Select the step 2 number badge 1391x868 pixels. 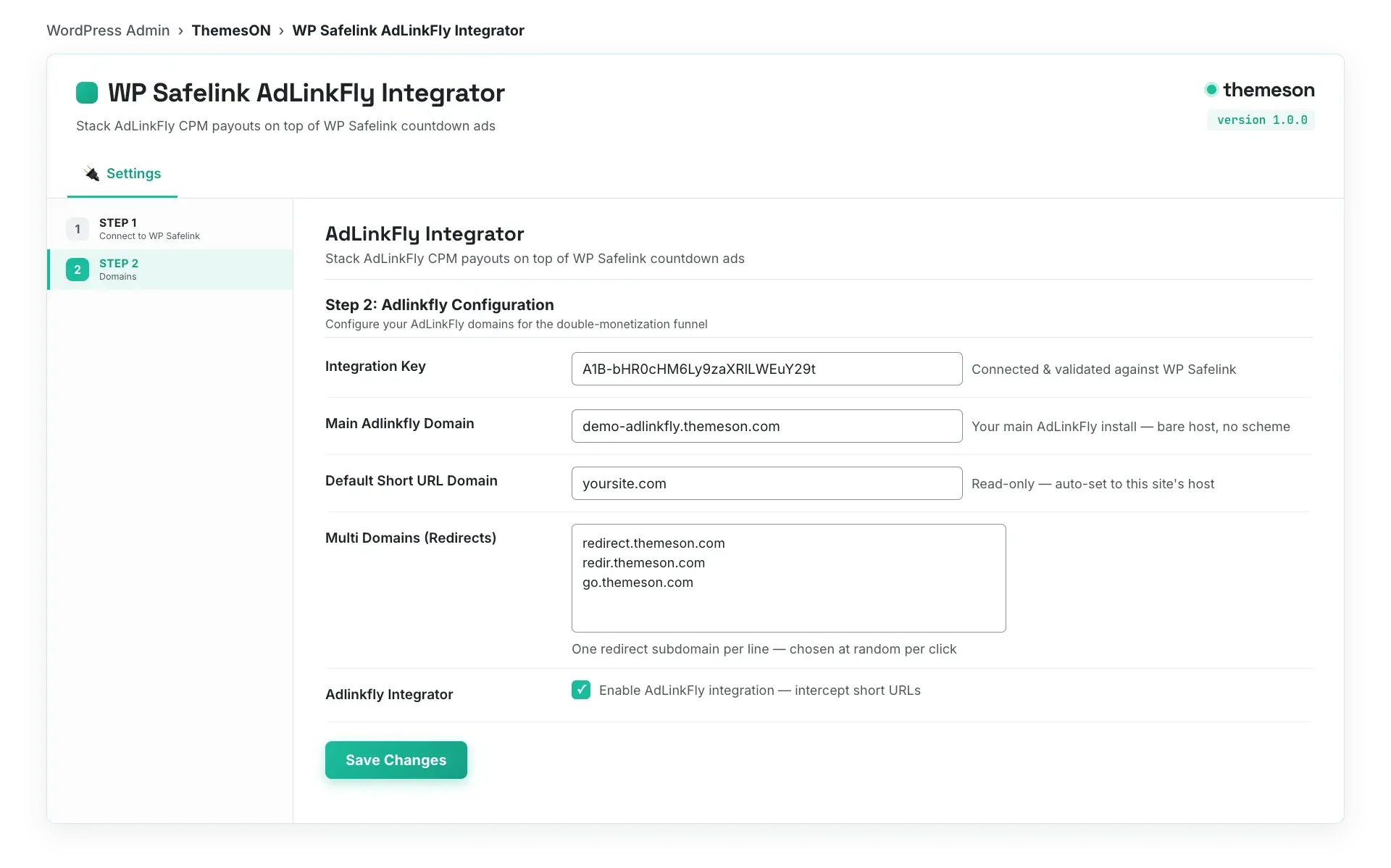coord(78,270)
